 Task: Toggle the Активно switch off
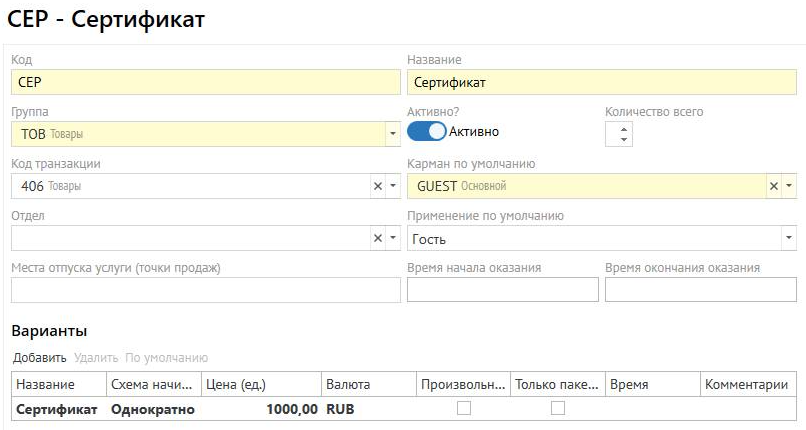coord(426,132)
